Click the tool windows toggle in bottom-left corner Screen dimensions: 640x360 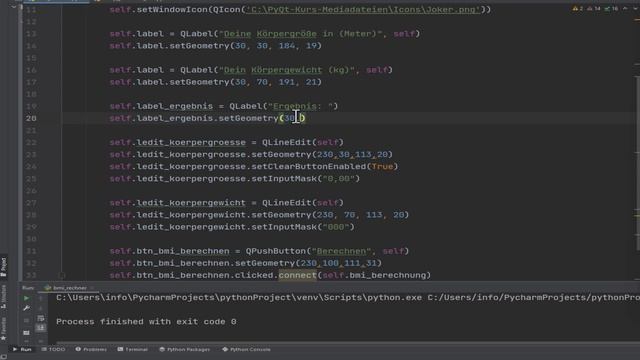coord(4,356)
